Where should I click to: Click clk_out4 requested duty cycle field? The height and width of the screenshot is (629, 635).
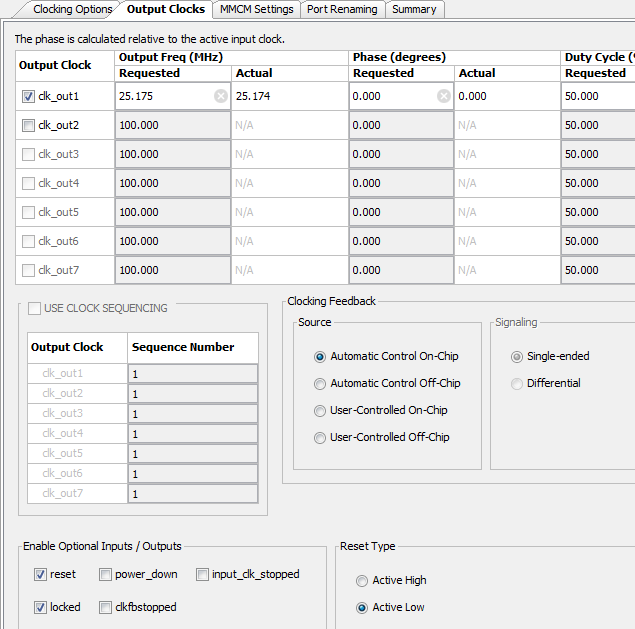[598, 183]
